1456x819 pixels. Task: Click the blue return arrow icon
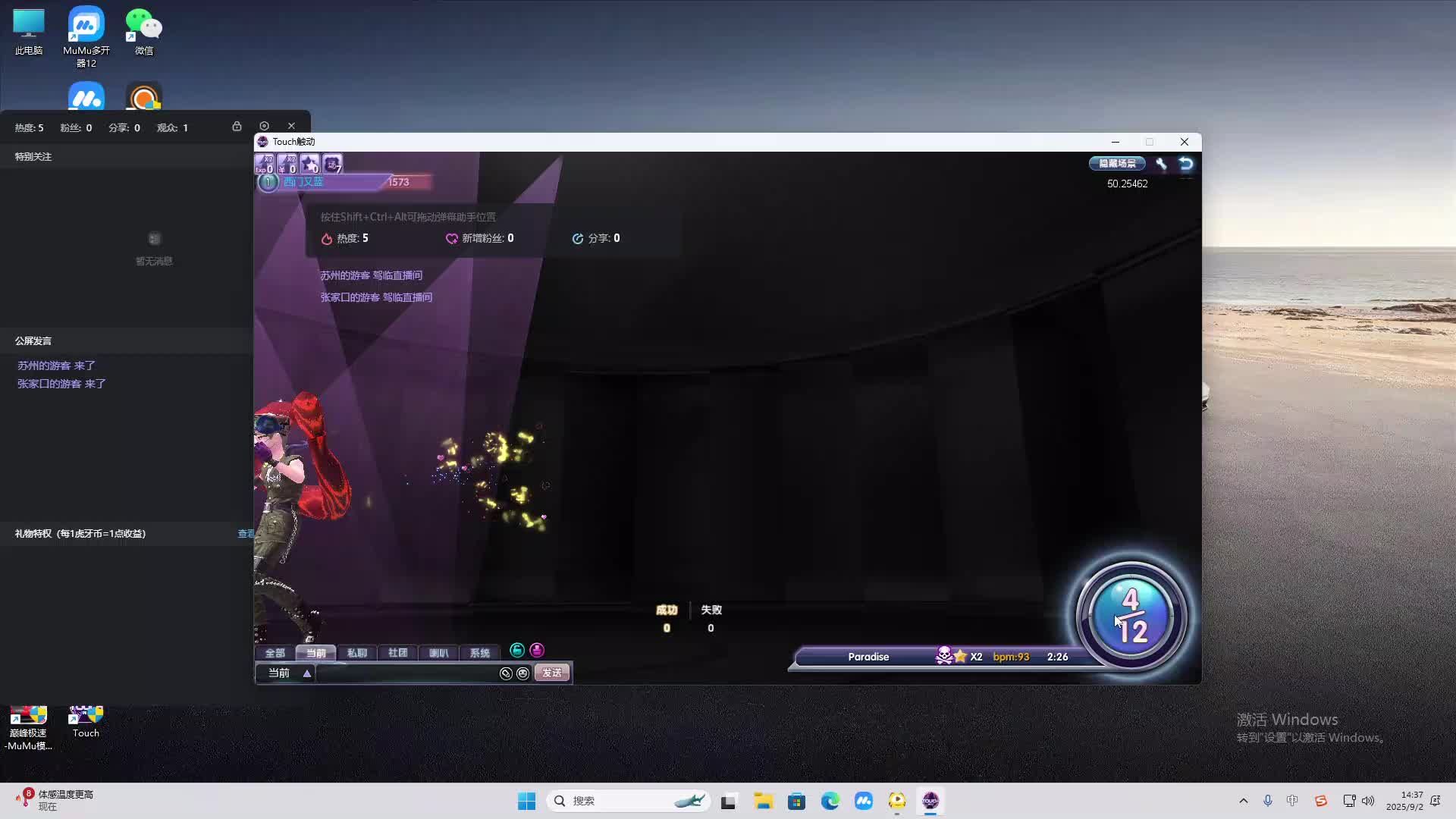pyautogui.click(x=1186, y=164)
